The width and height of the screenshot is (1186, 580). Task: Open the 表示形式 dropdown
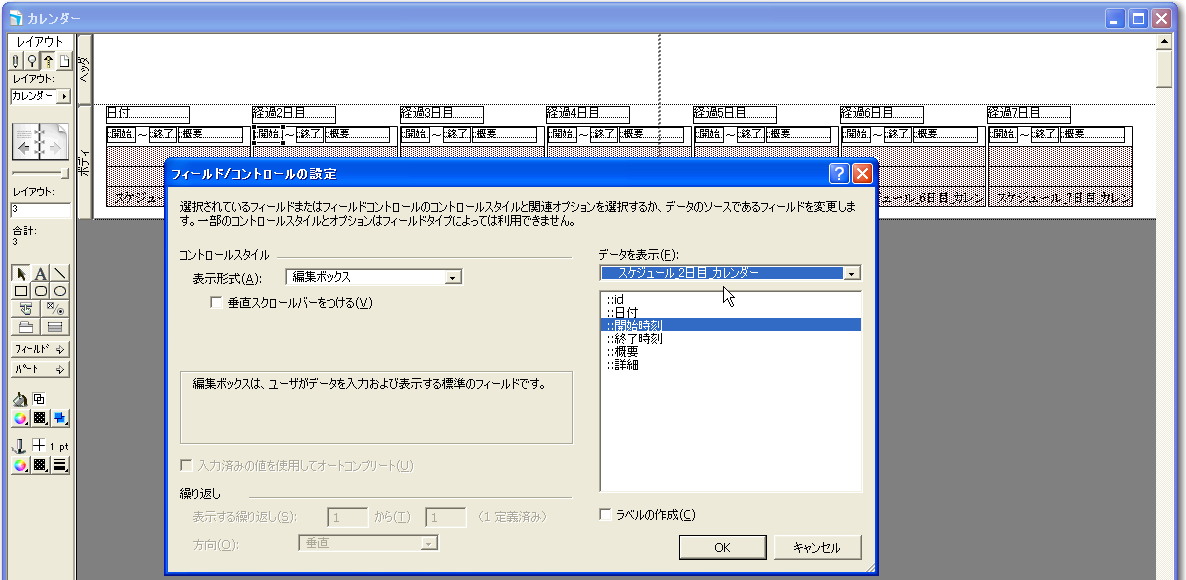(453, 278)
